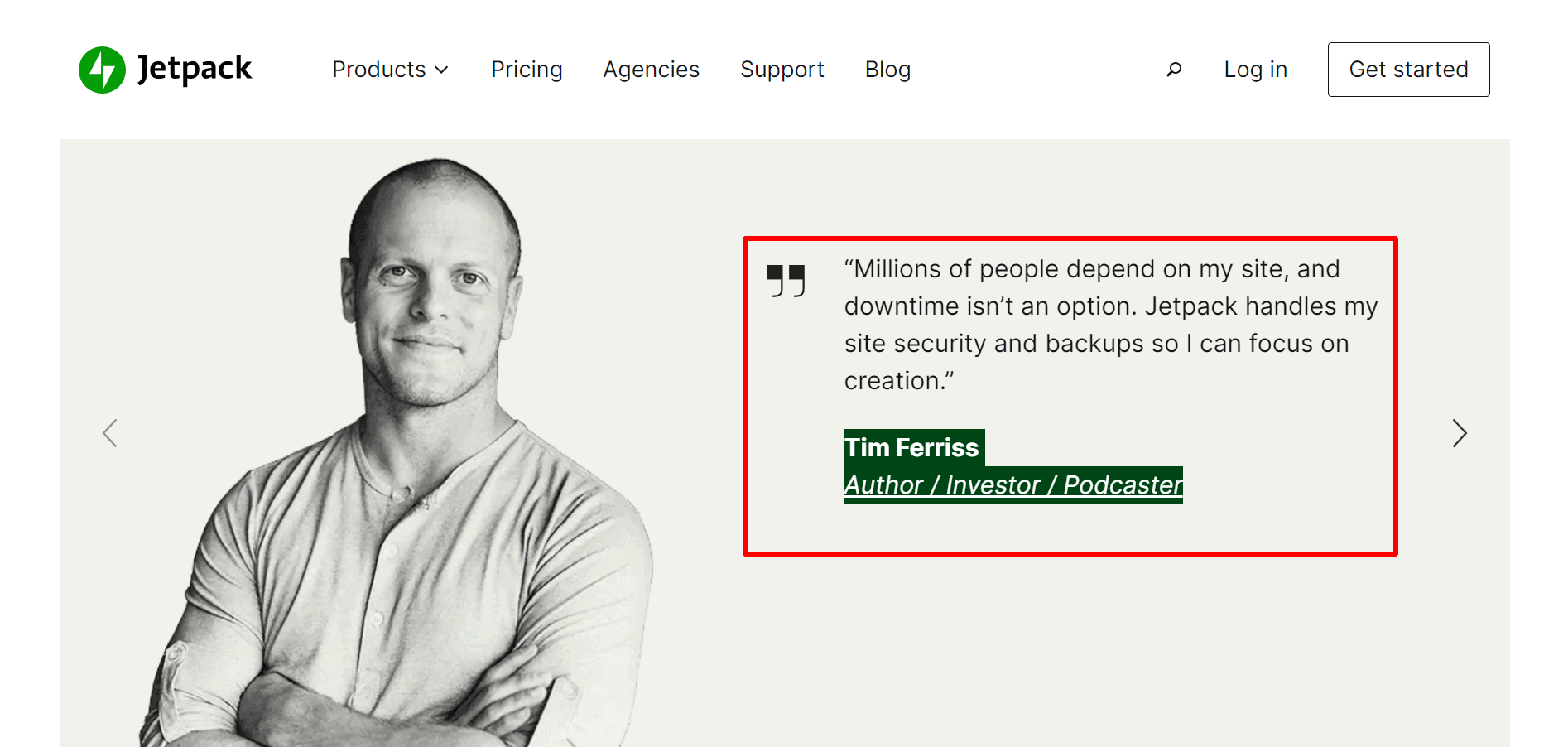
Task: Follow the Author / Investor / Podcaster link
Action: coord(1013,485)
